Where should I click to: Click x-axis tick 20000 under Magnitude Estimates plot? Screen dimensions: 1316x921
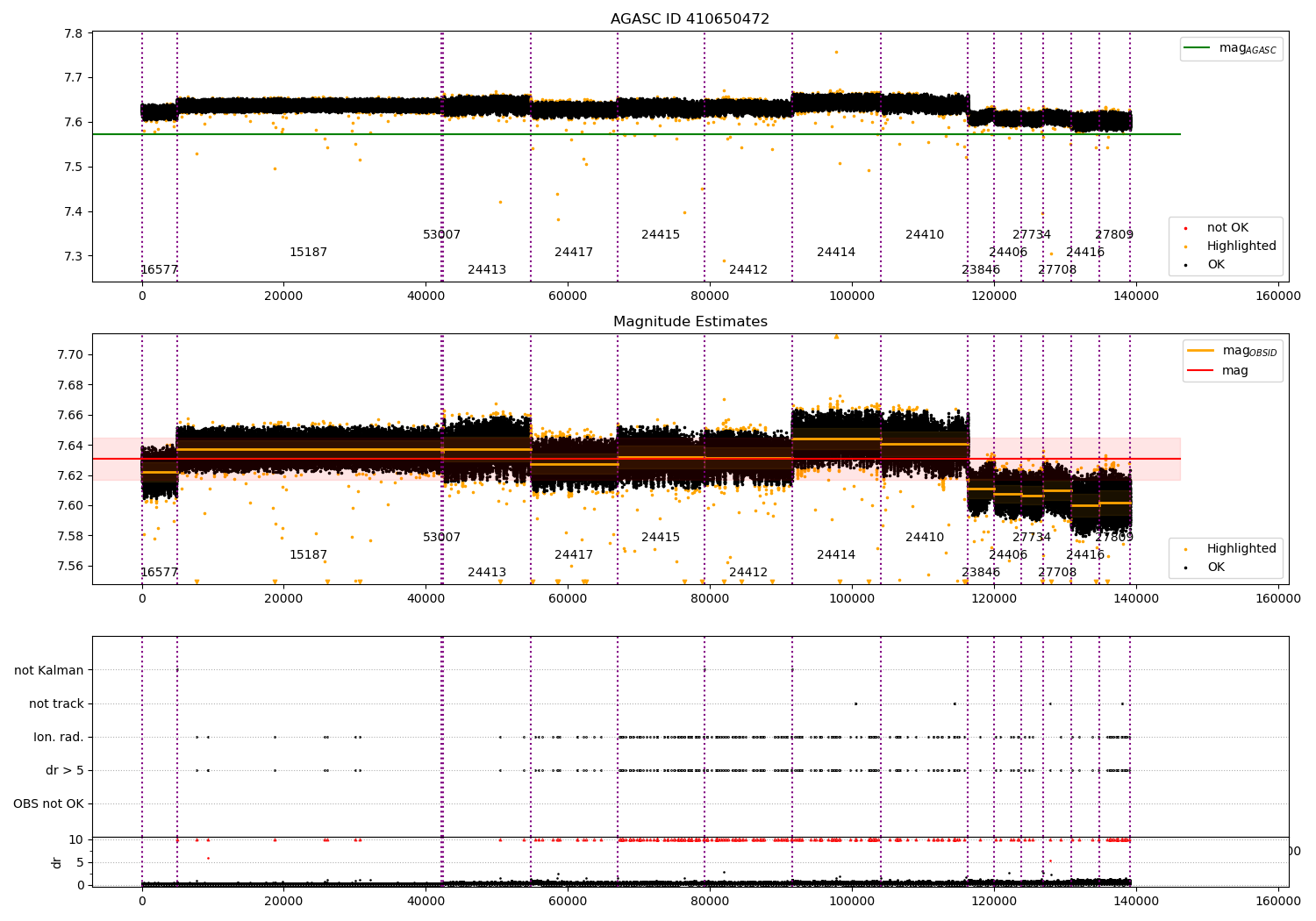[283, 599]
